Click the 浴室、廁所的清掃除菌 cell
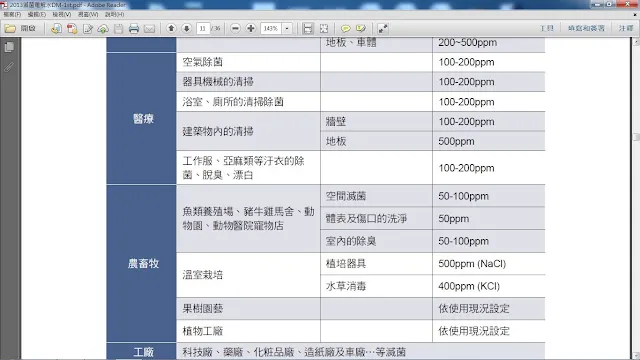Viewport: 640px width, 360px height. tap(249, 102)
